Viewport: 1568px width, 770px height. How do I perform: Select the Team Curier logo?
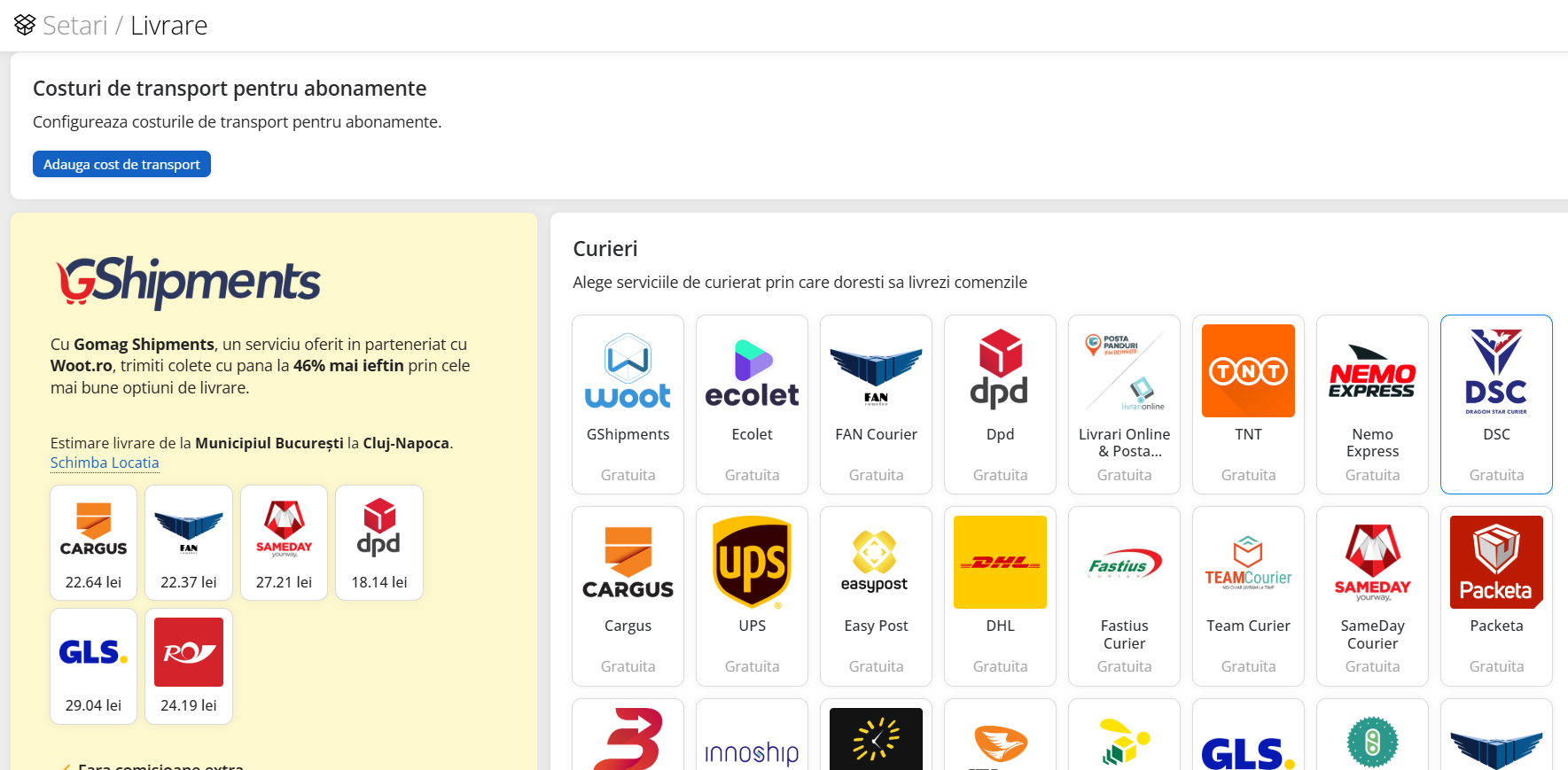pos(1248,562)
